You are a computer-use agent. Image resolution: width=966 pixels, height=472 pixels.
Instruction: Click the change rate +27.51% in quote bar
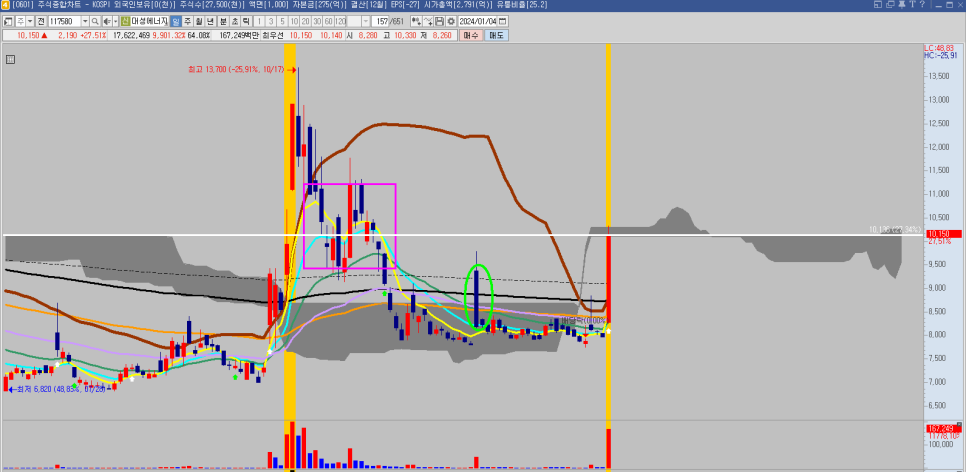94,35
